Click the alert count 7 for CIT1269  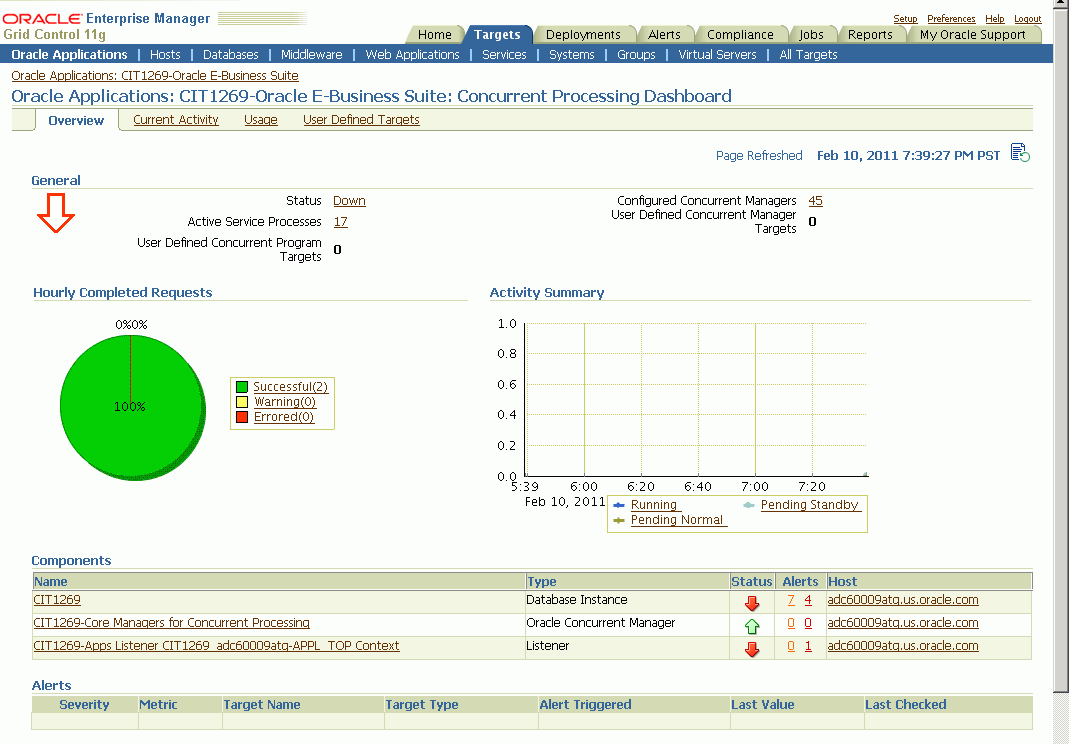point(791,600)
